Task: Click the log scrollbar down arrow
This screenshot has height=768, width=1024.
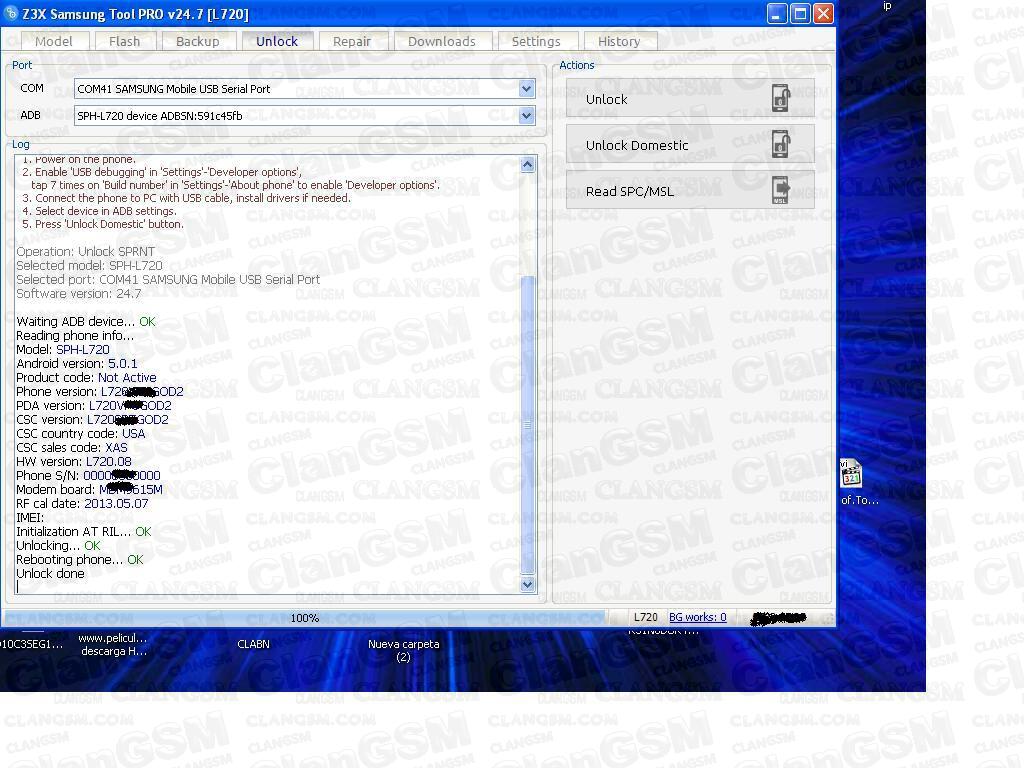Action: (x=528, y=584)
